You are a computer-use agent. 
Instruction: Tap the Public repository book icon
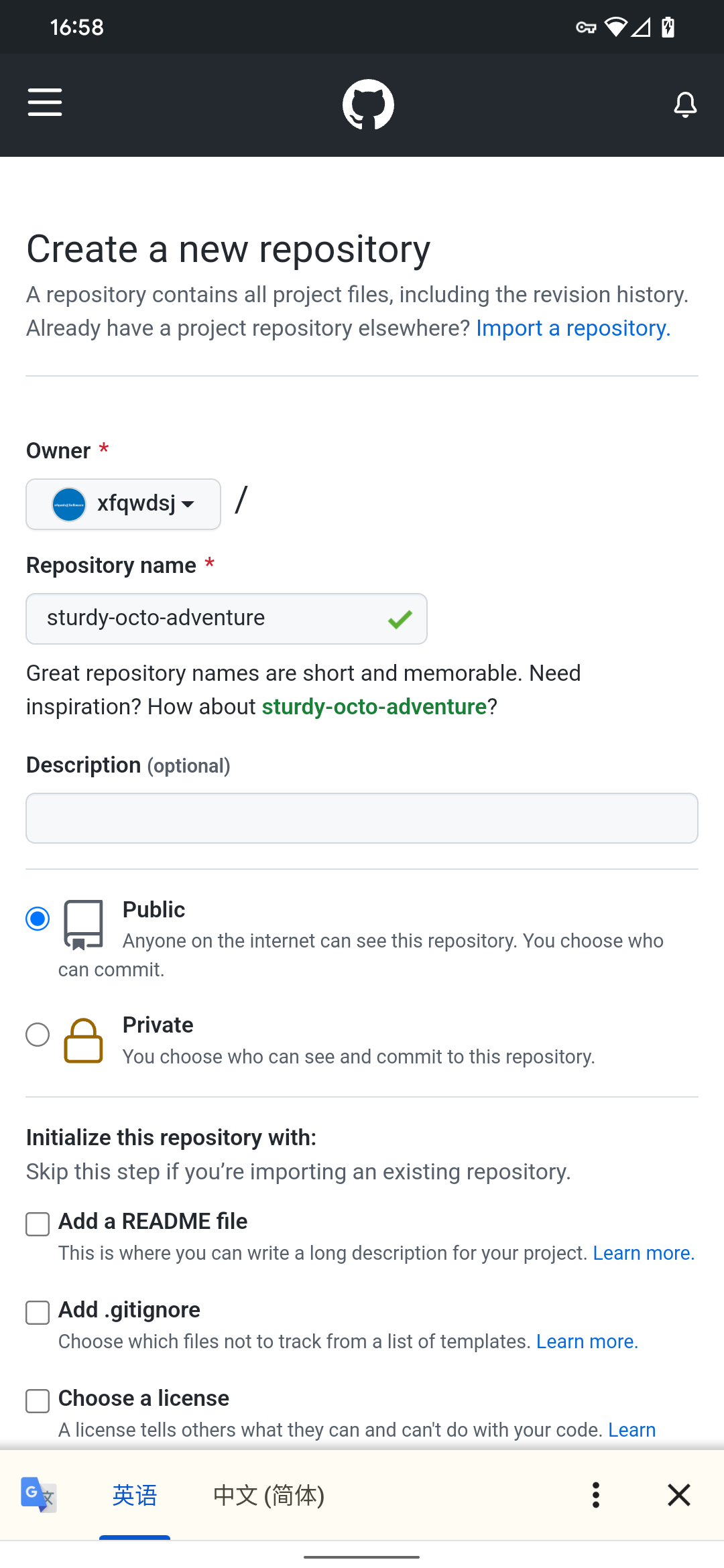click(x=83, y=925)
